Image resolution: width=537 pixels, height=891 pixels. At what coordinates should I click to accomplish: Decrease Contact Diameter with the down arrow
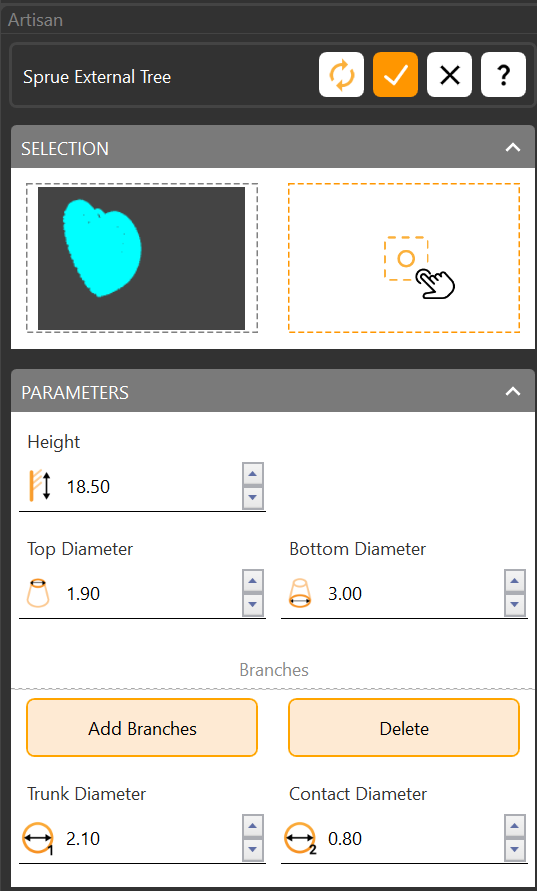(515, 850)
